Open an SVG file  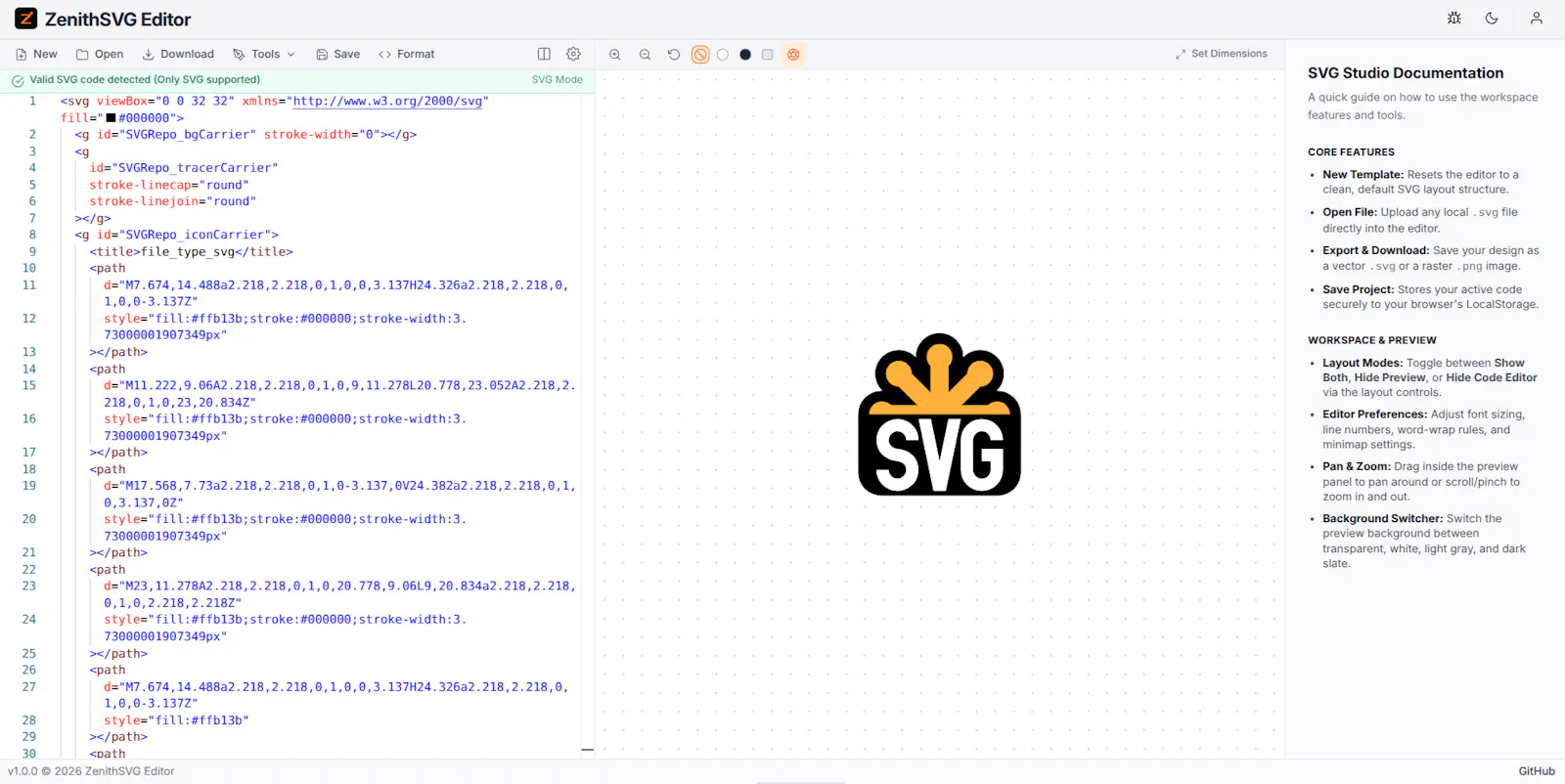point(100,55)
